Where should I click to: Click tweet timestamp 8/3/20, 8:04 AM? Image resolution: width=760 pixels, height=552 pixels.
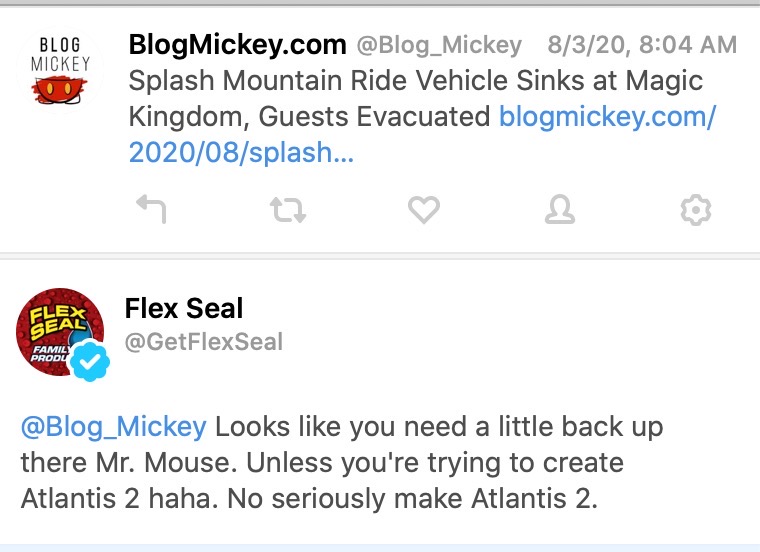pos(642,45)
